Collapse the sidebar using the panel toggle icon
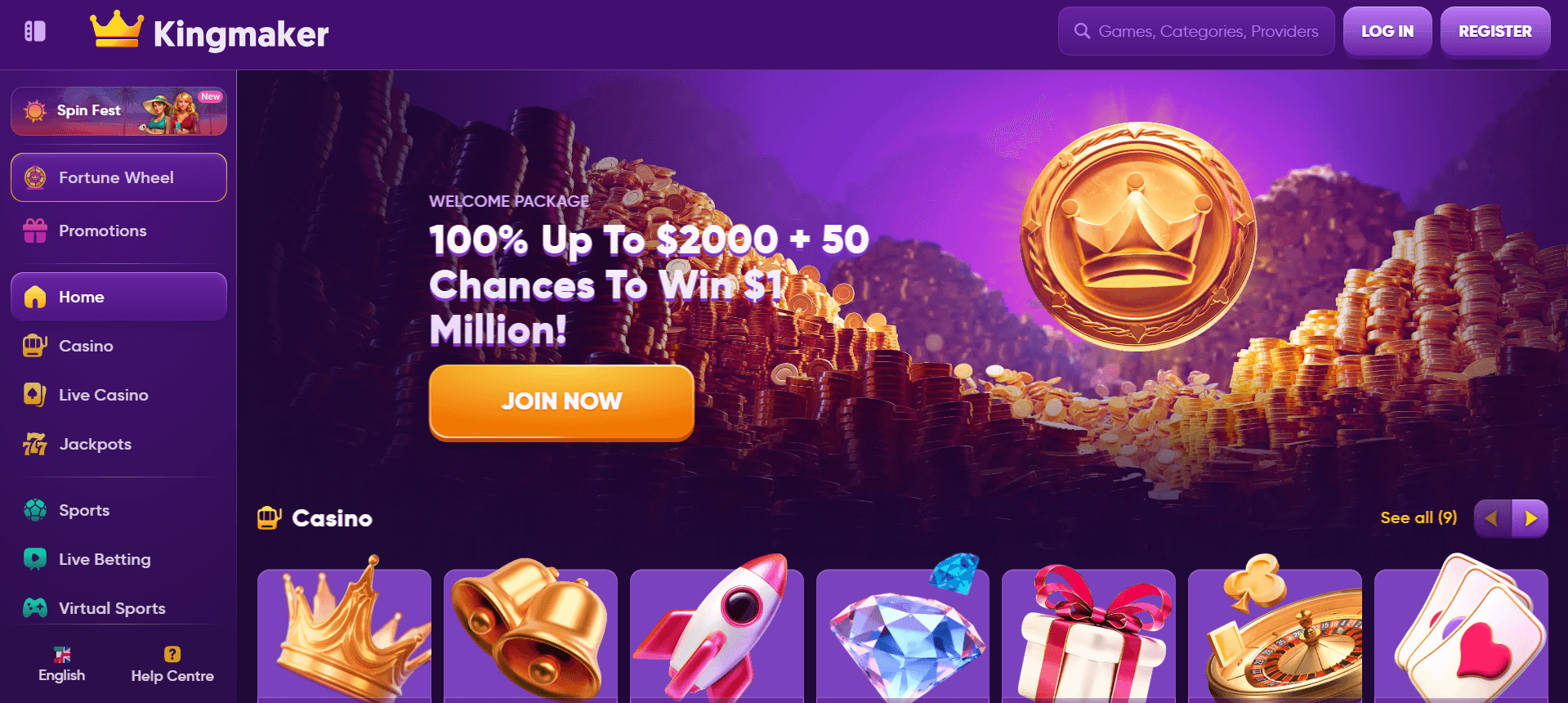This screenshot has width=1568, height=703. click(35, 31)
